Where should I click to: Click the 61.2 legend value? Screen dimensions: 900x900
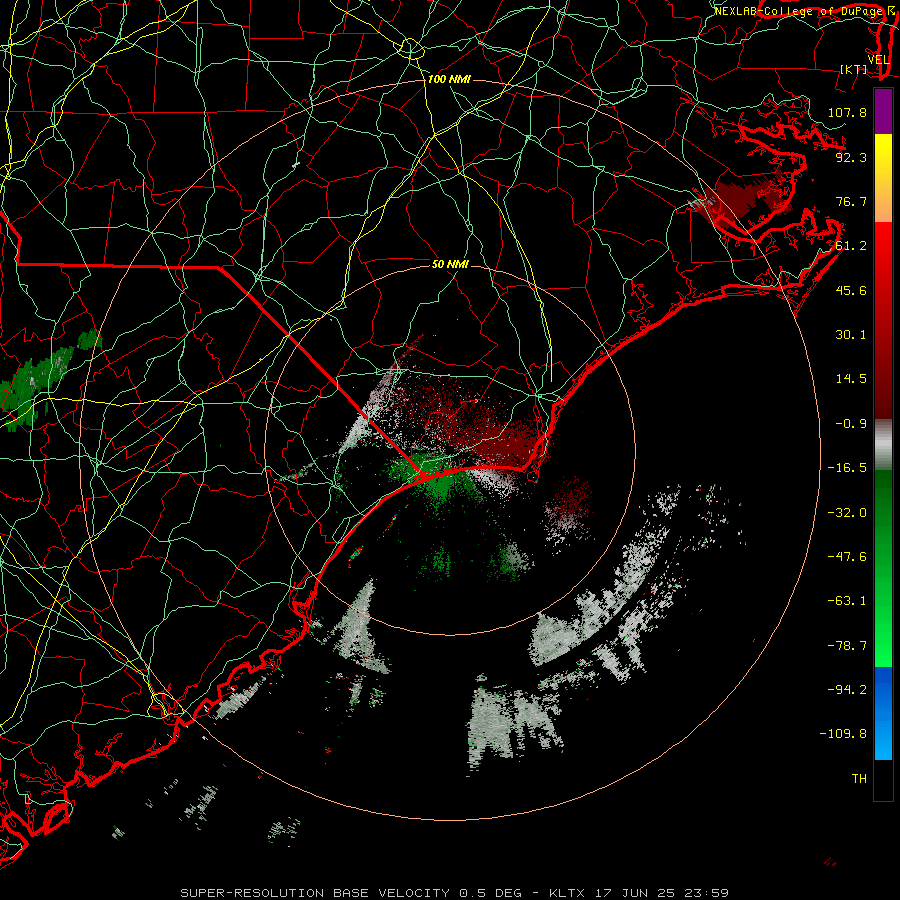851,246
